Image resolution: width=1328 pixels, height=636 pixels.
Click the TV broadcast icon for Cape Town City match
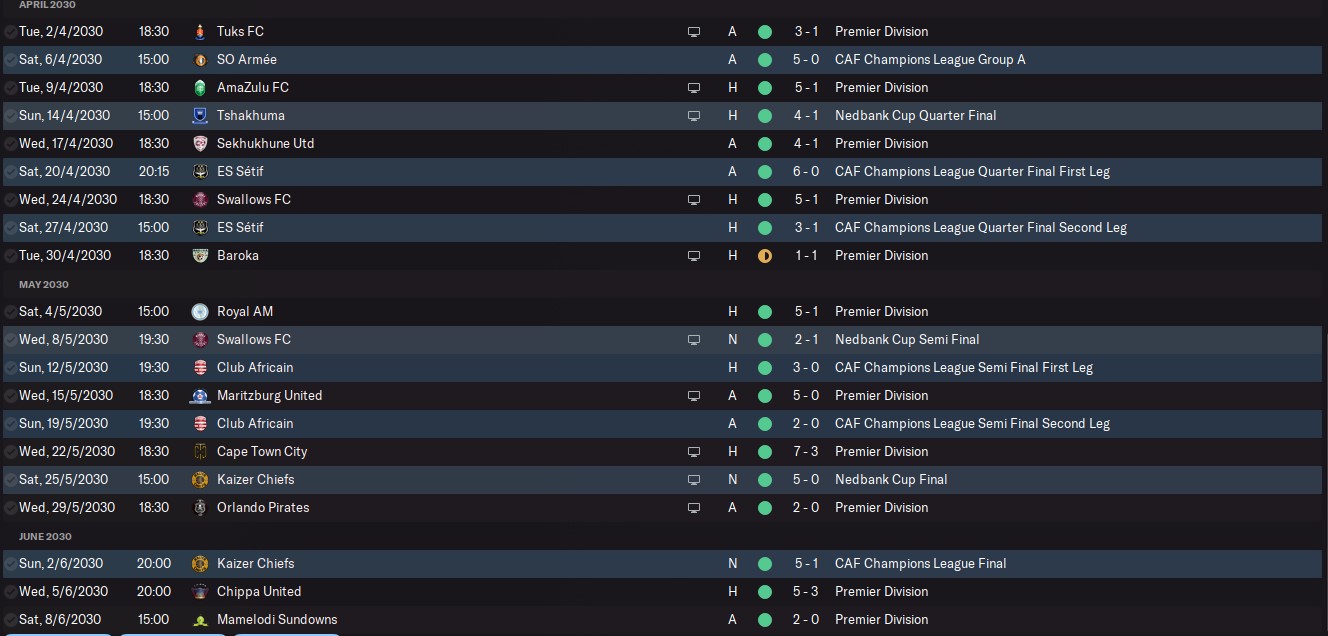point(694,452)
